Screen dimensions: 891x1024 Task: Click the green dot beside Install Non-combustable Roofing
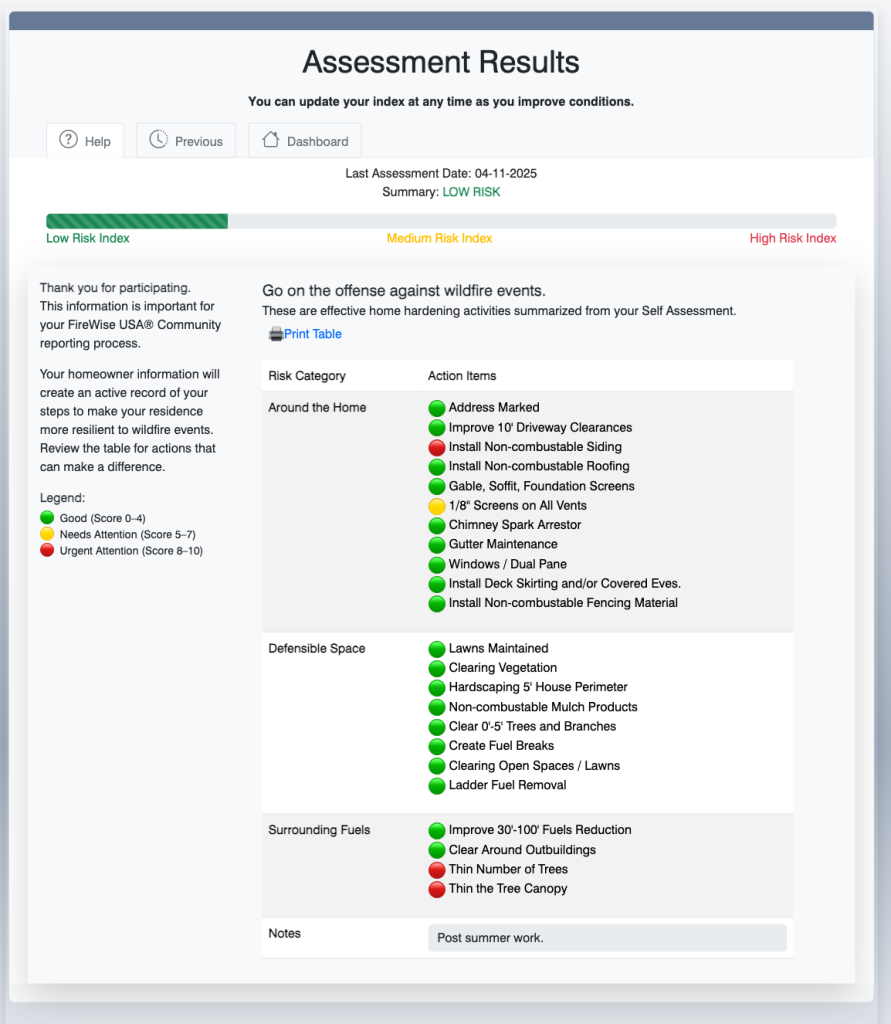[437, 467]
